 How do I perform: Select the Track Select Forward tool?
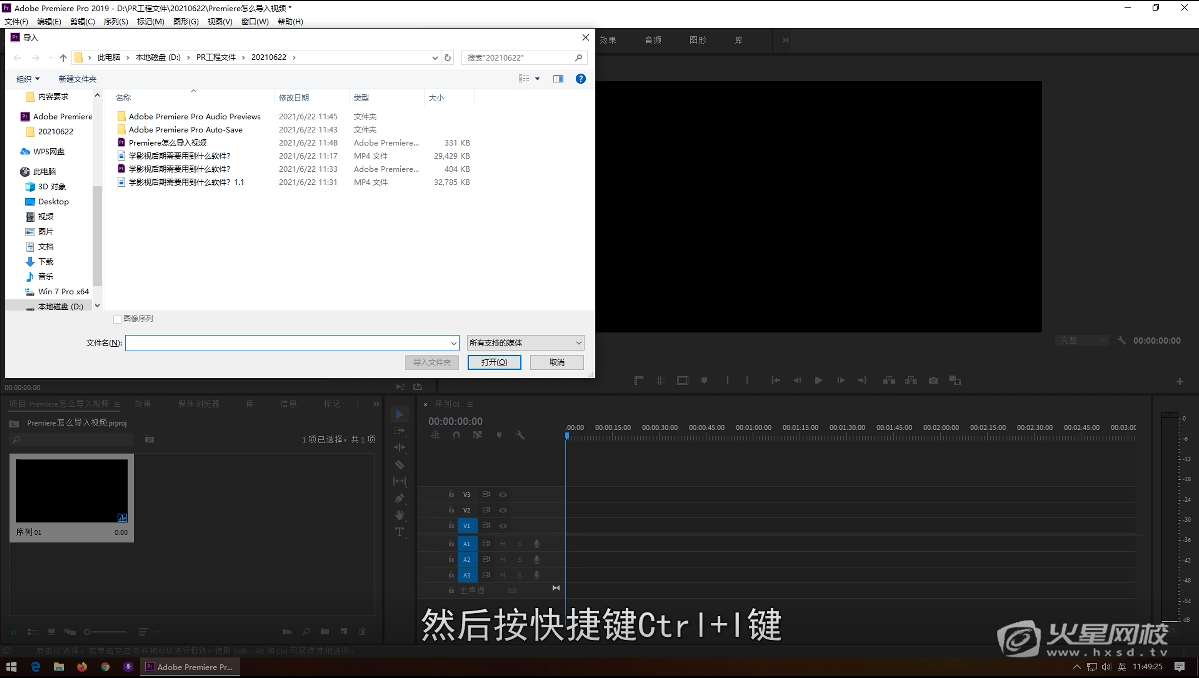pos(399,431)
